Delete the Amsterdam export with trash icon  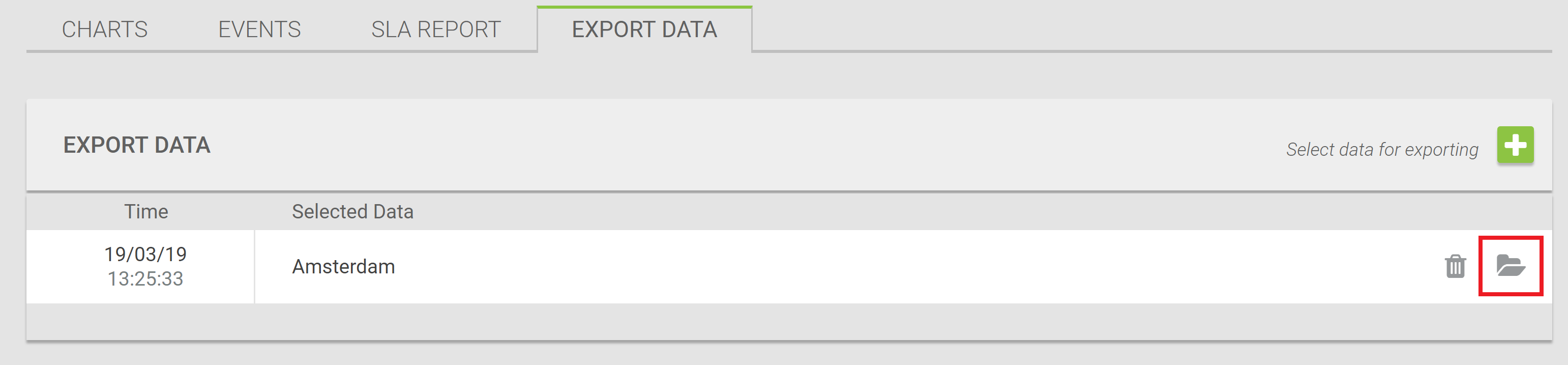click(1456, 266)
